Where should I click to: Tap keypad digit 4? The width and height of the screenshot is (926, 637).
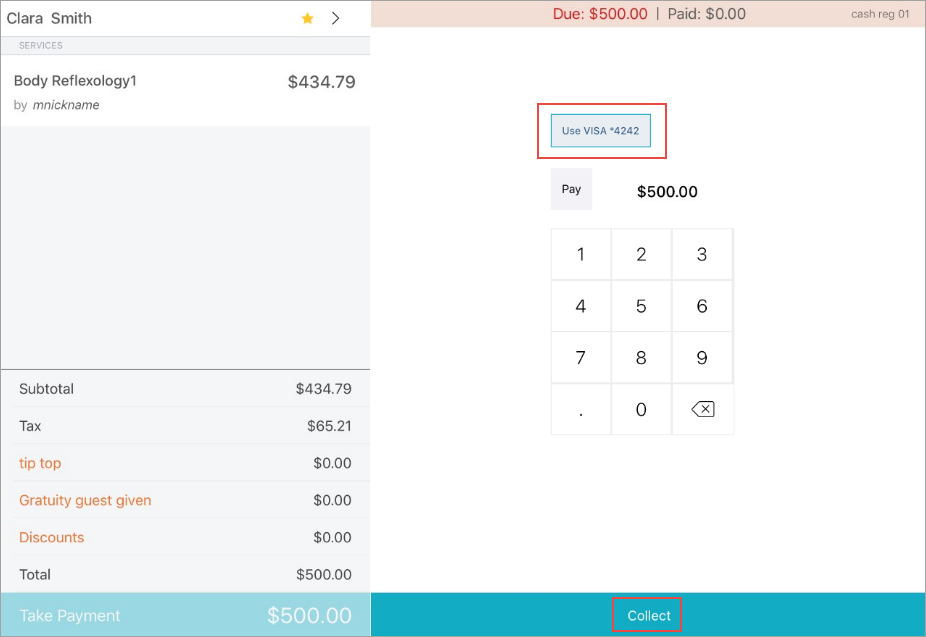click(x=581, y=306)
